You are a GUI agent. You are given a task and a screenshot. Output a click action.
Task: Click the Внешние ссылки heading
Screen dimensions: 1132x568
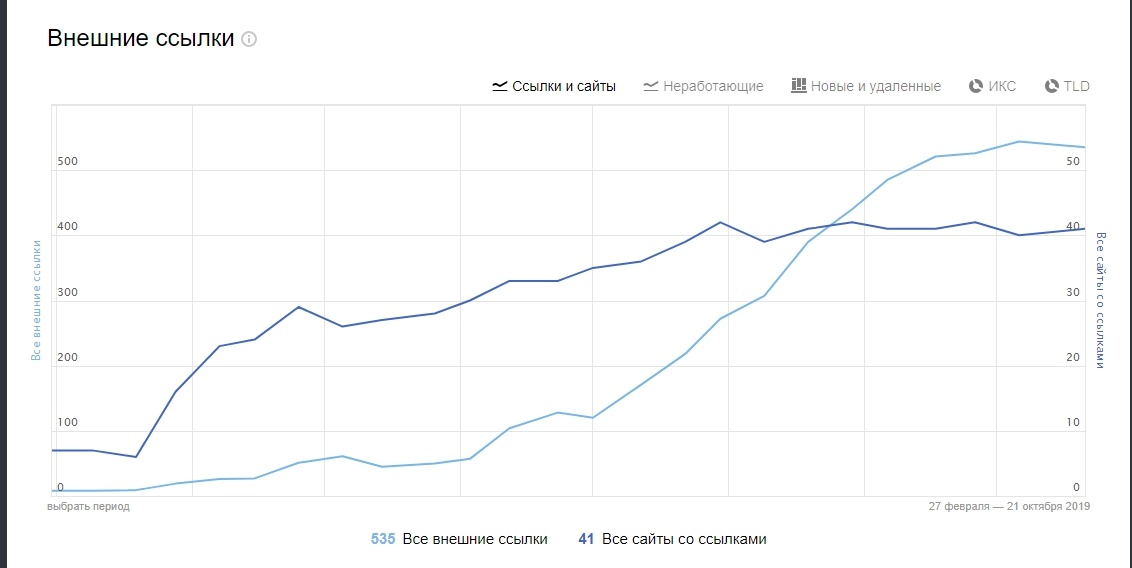click(141, 39)
